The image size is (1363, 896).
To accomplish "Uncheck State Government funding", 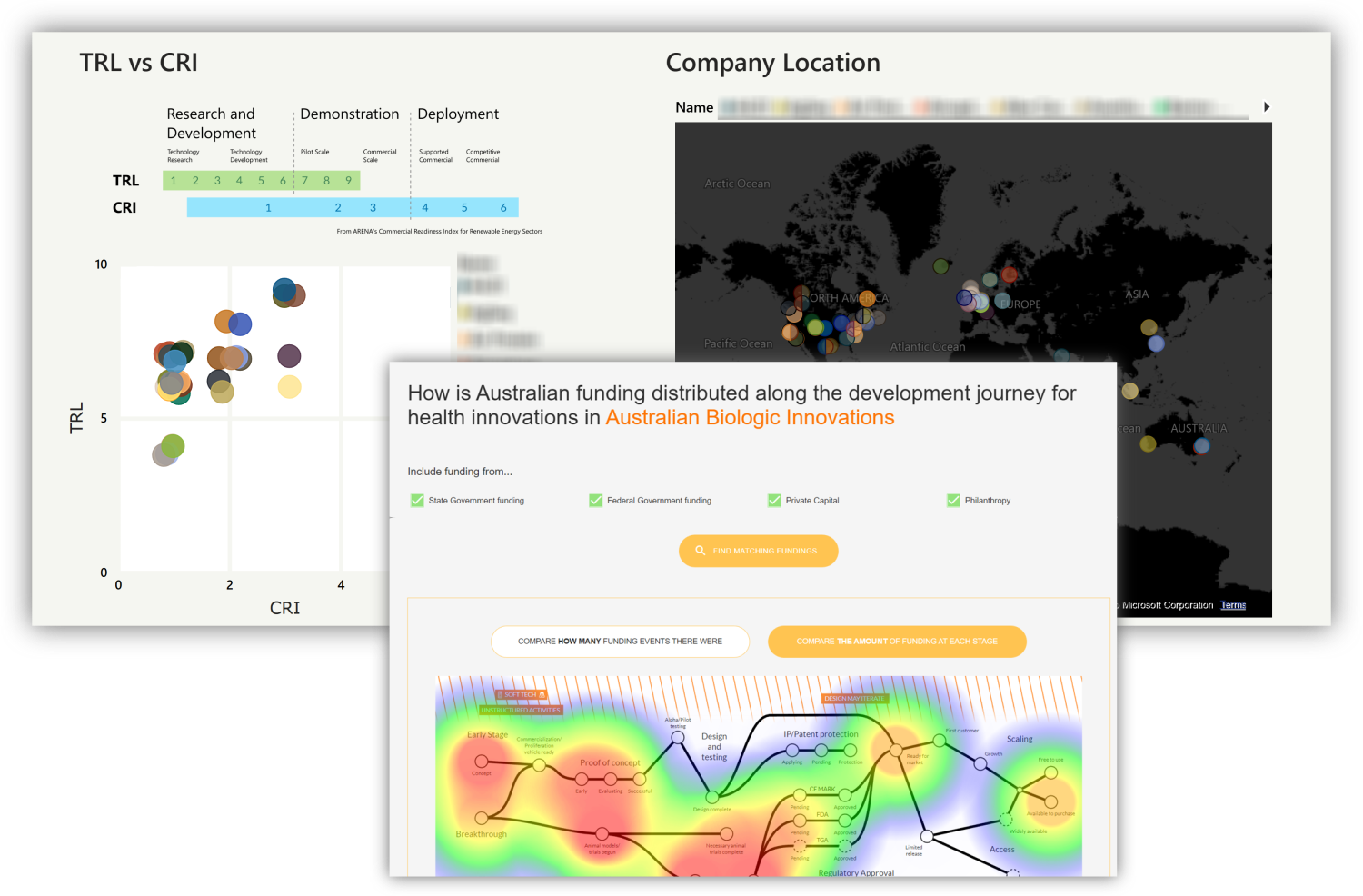I will pyautogui.click(x=417, y=501).
